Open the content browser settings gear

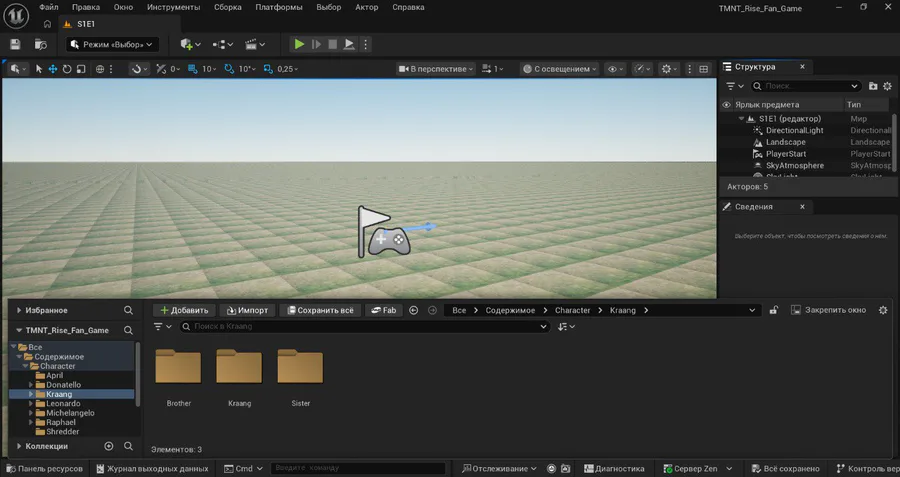pos(883,310)
